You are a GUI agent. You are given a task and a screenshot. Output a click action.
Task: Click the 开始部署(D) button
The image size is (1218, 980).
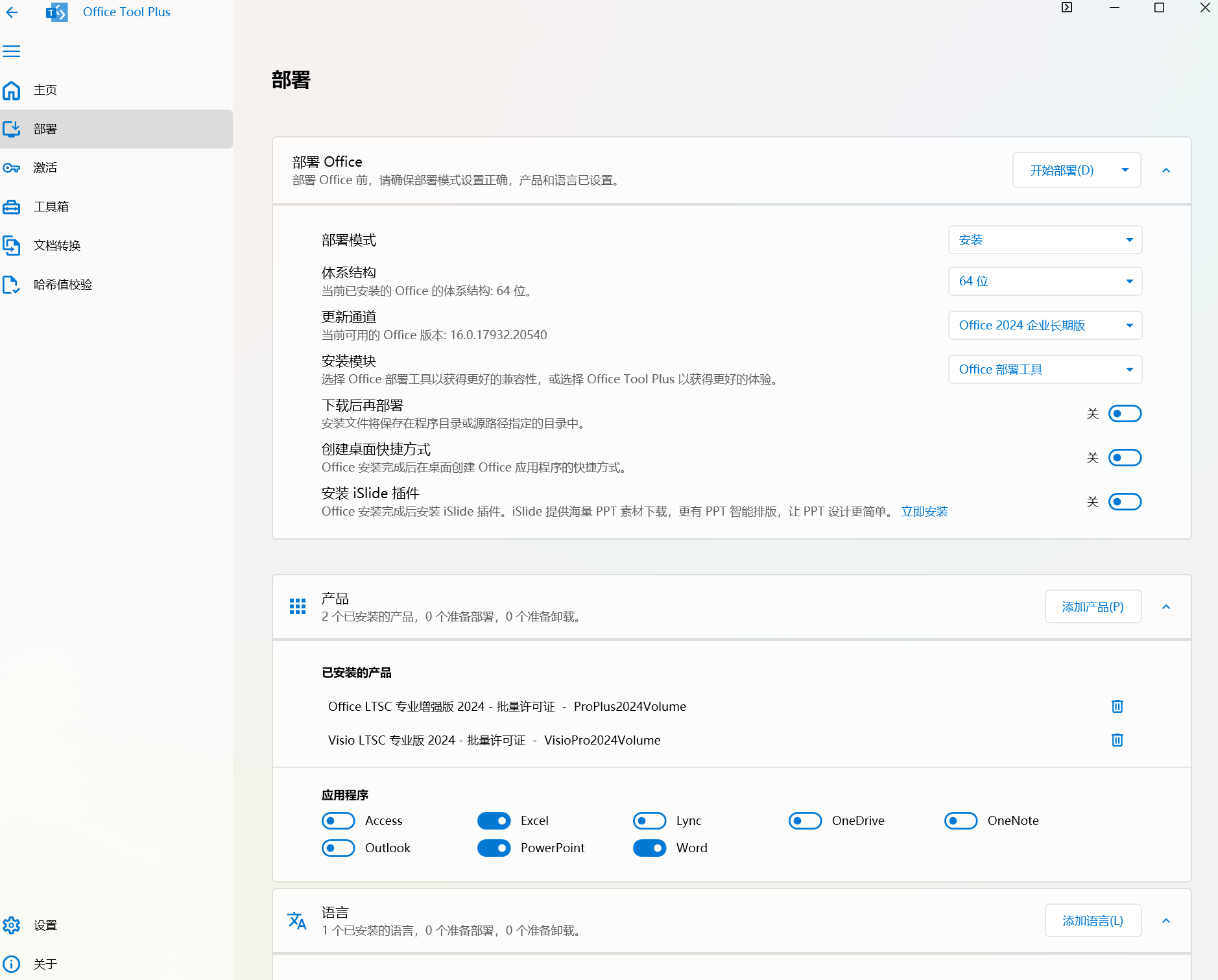[x=1062, y=171]
